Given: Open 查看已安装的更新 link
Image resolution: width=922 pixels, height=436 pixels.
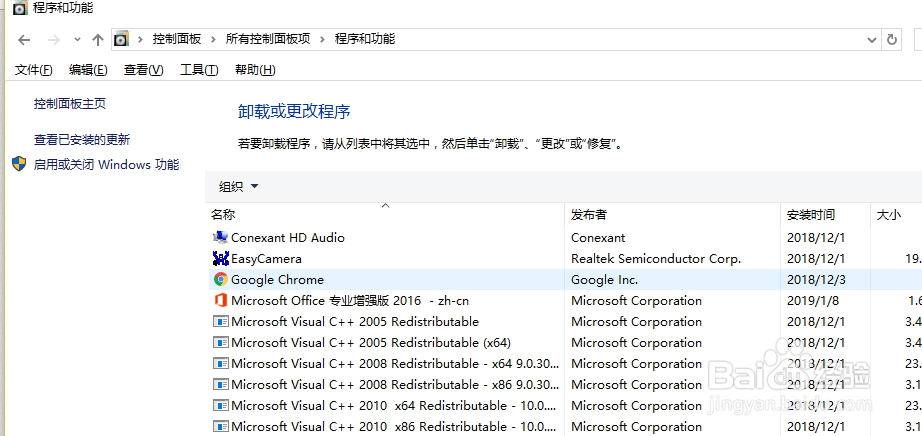Looking at the screenshot, I should coord(82,140).
